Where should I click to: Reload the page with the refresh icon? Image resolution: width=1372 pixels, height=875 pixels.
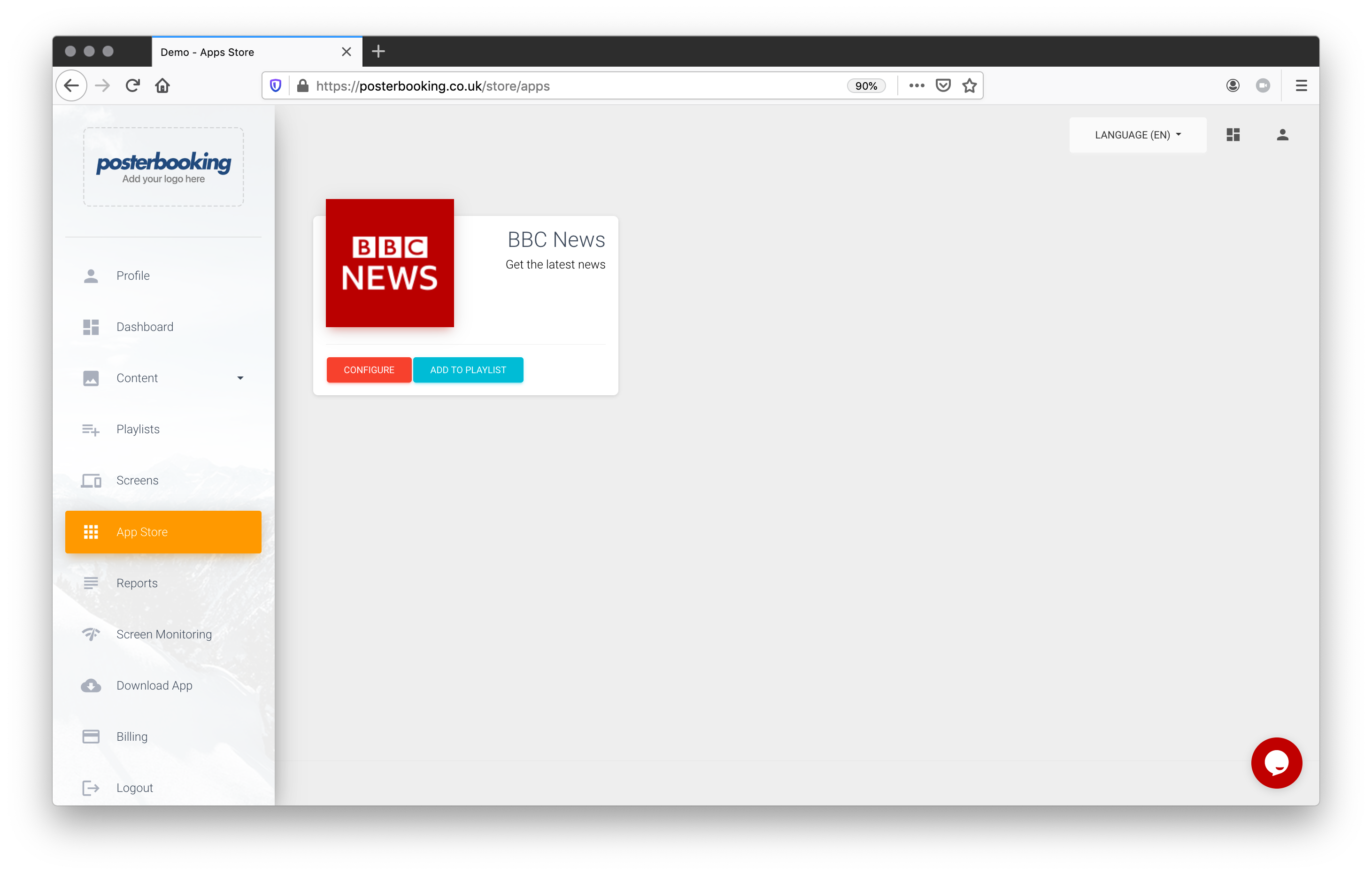pyautogui.click(x=133, y=85)
